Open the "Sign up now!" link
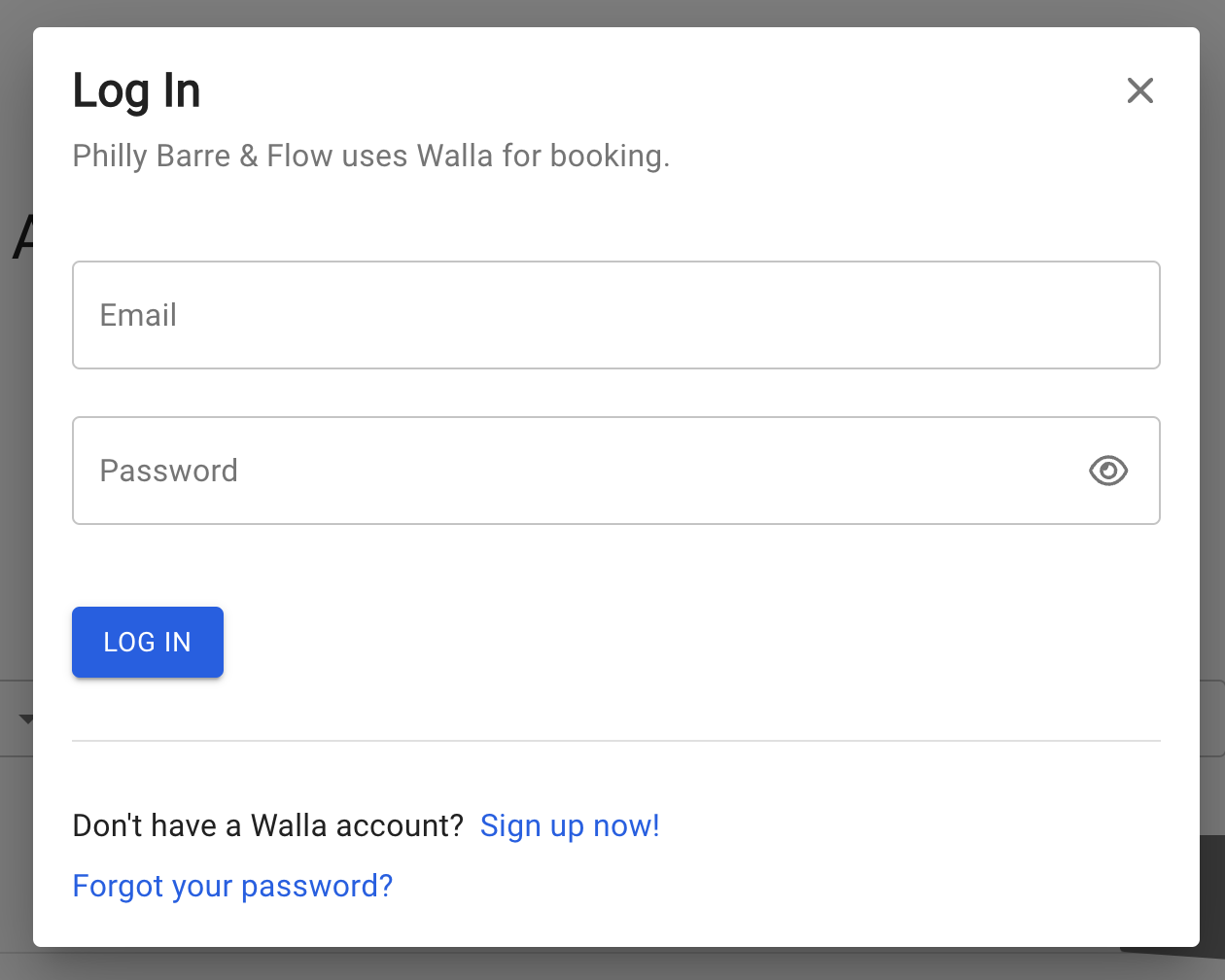Screen dimensions: 1225x980 [x=570, y=825]
